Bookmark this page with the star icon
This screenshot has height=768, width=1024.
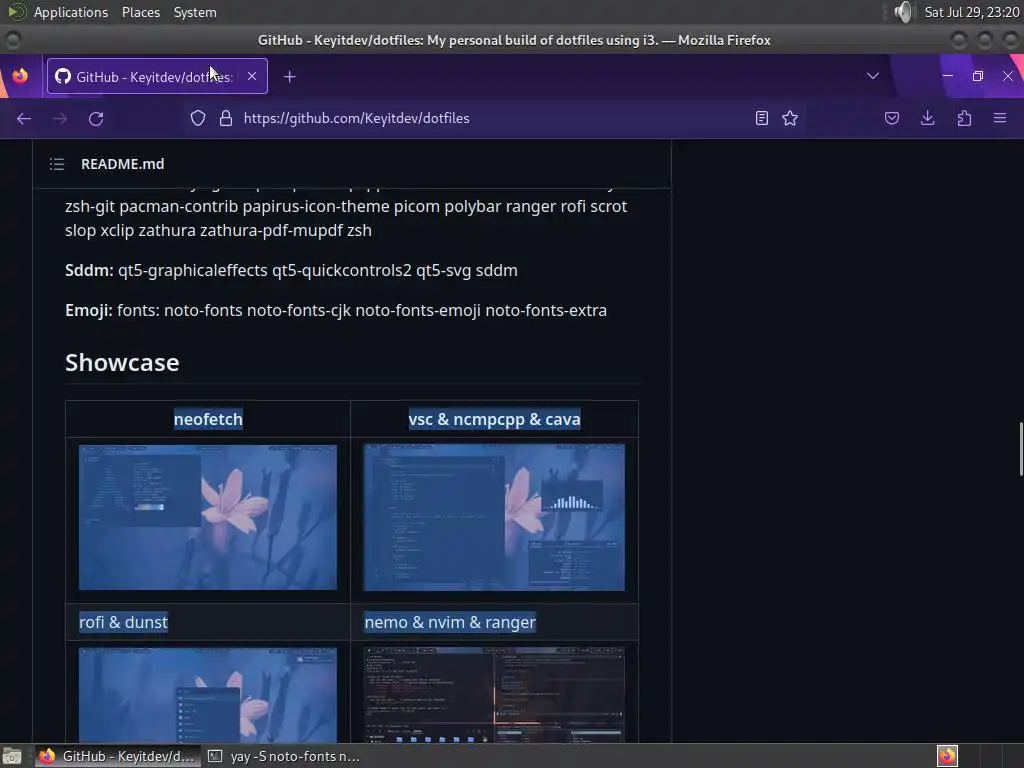[x=790, y=118]
